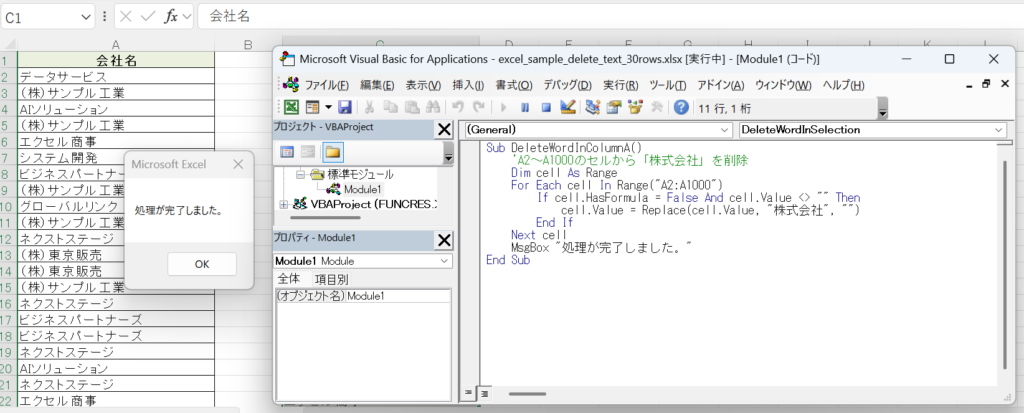Open the Properties Window toolbar icon

(614, 107)
